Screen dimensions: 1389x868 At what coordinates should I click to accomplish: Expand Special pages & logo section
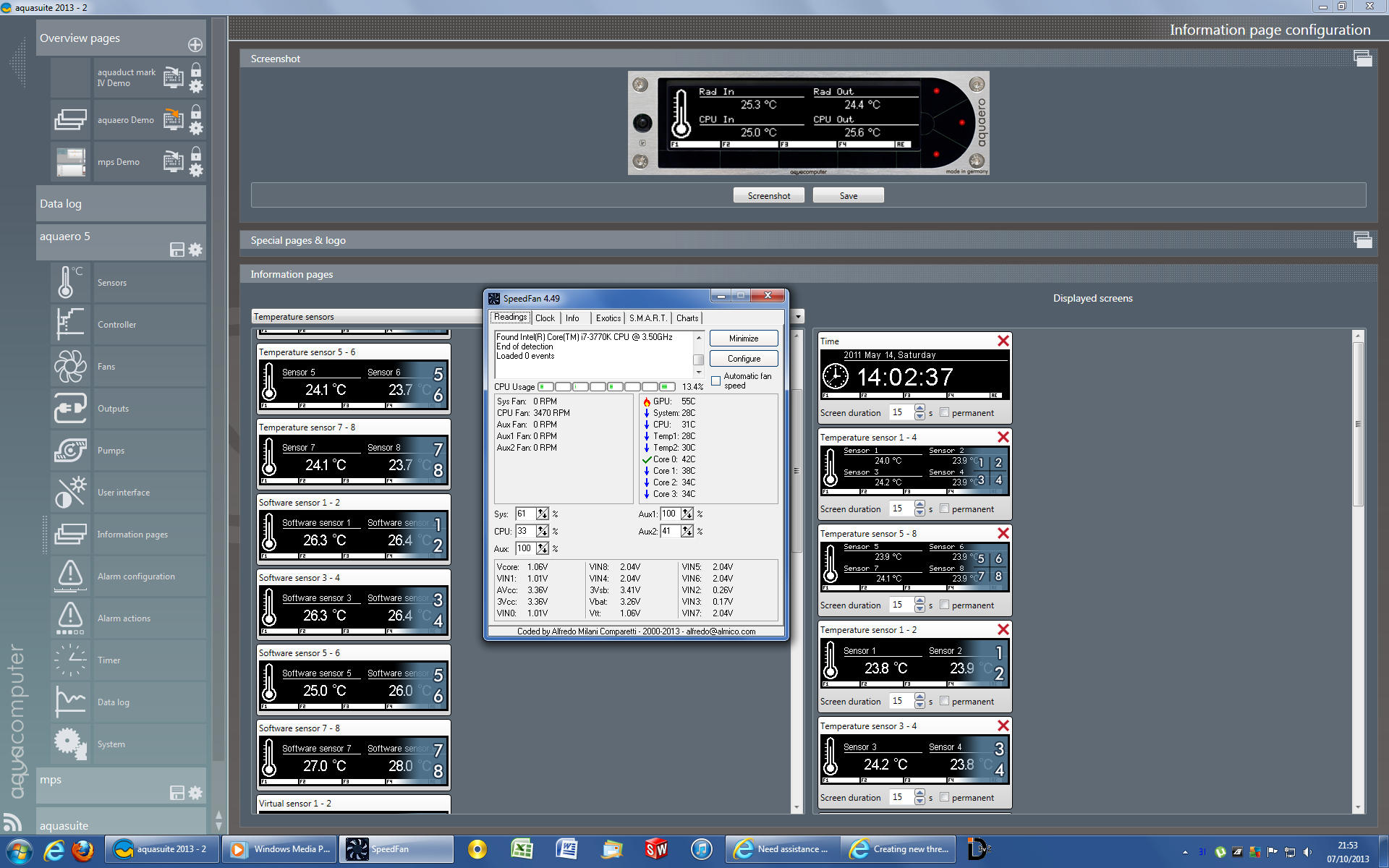[x=1362, y=240]
